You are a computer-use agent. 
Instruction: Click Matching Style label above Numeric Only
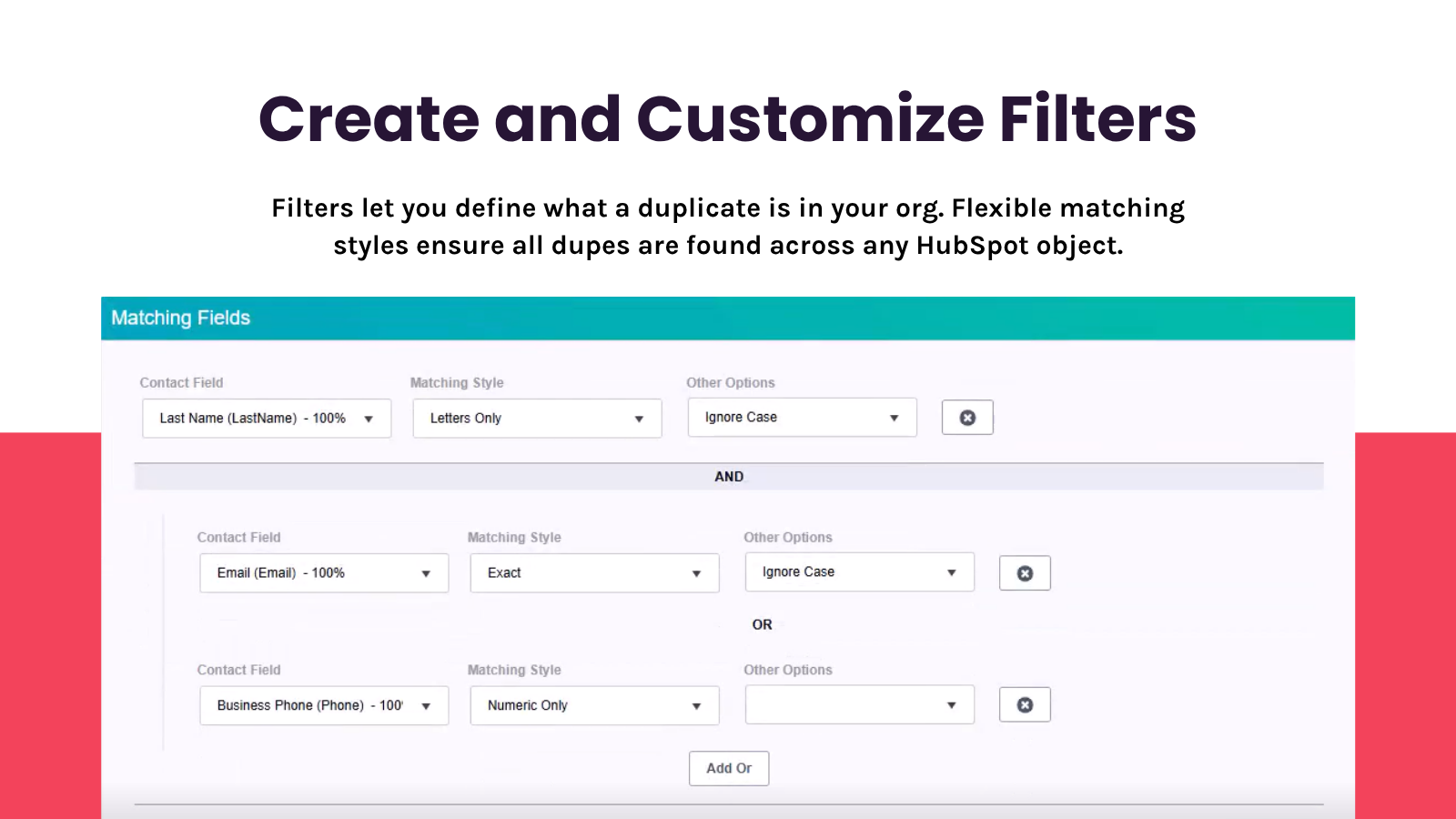tap(514, 670)
